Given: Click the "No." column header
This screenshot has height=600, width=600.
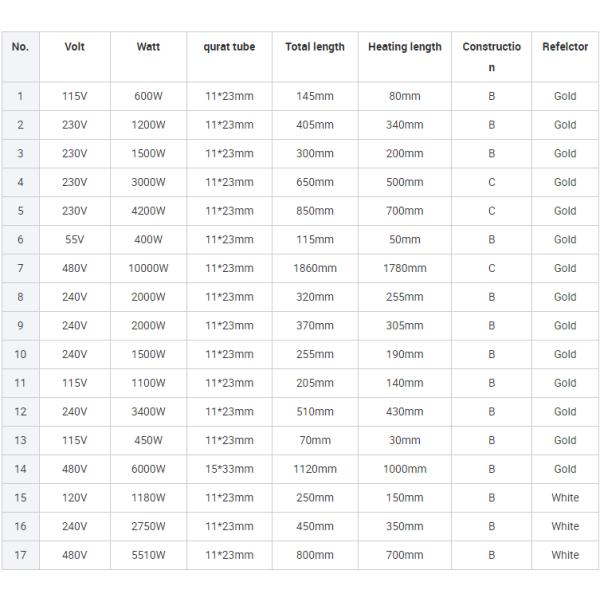Looking at the screenshot, I should [20, 57].
